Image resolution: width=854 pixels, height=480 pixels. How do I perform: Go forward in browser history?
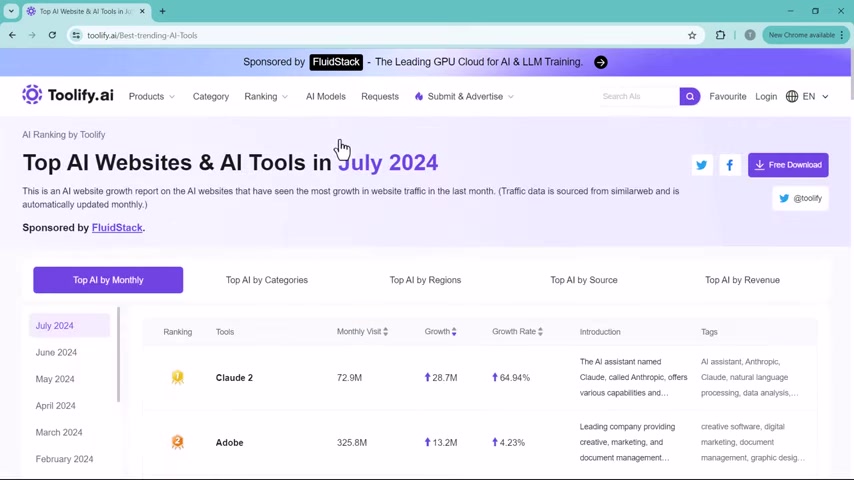[32, 35]
